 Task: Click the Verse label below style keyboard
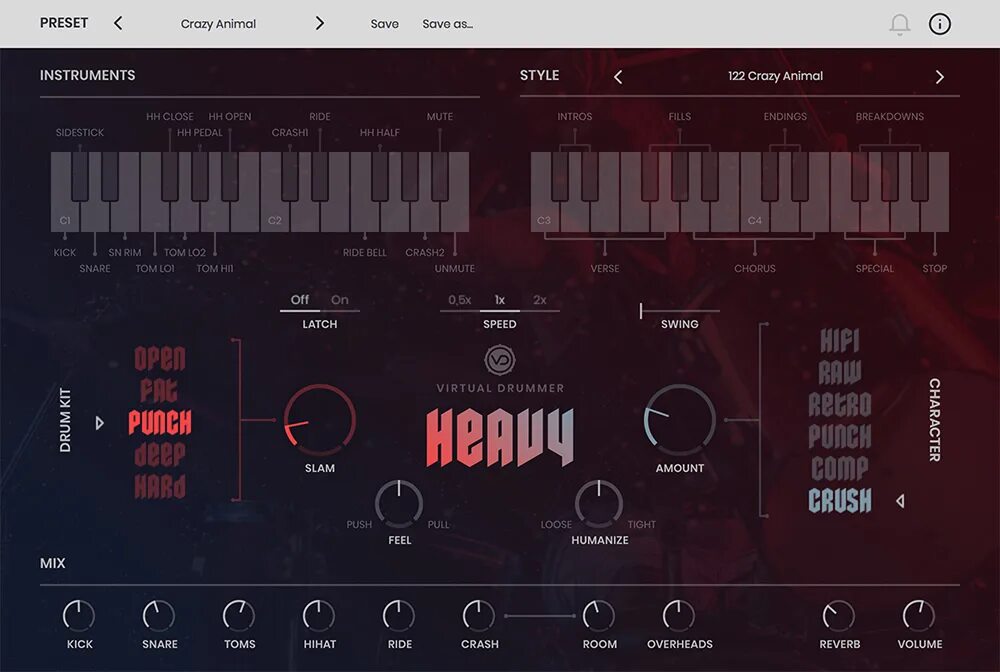tap(605, 268)
